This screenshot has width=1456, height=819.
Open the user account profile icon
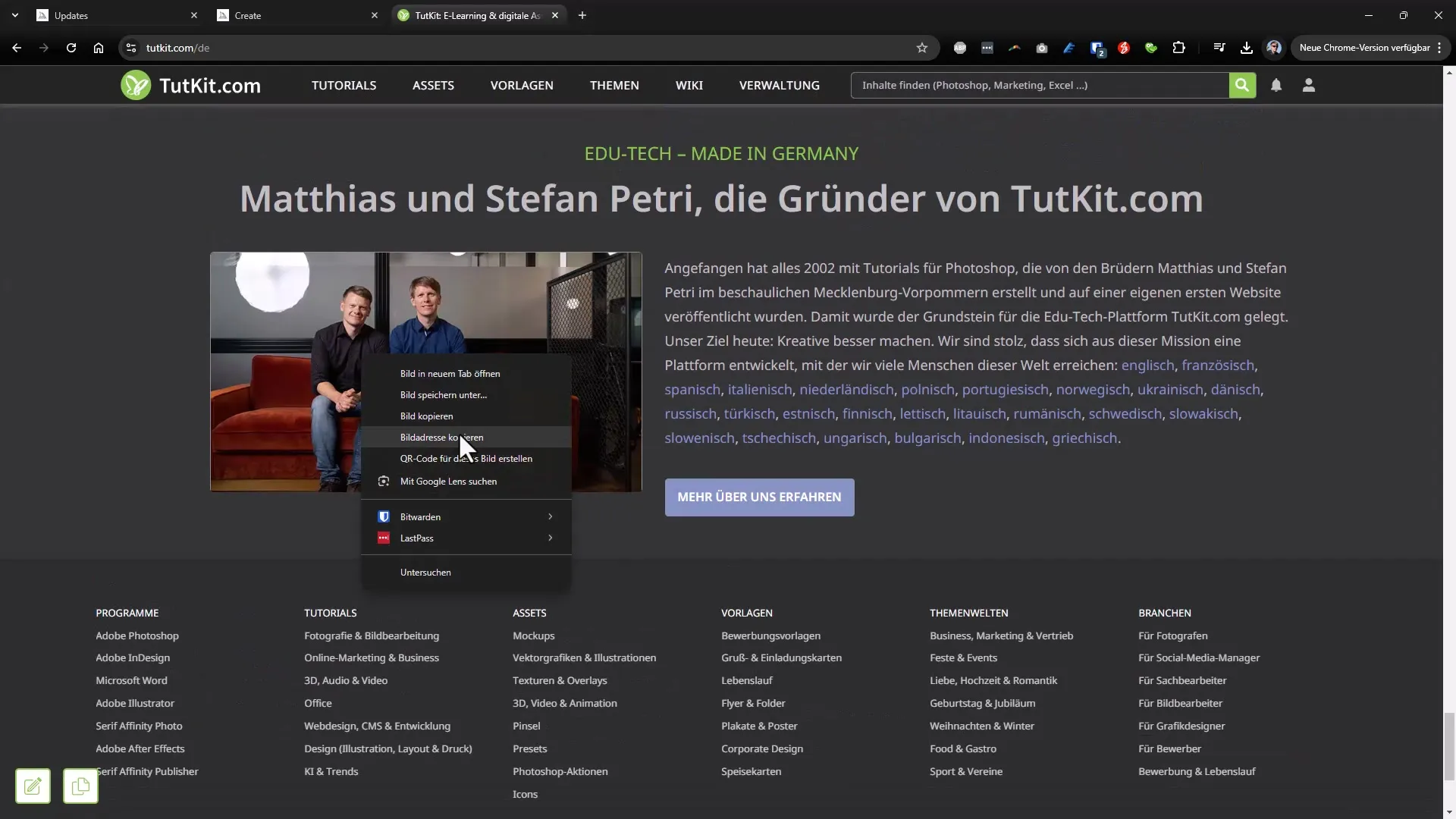pos(1309,85)
